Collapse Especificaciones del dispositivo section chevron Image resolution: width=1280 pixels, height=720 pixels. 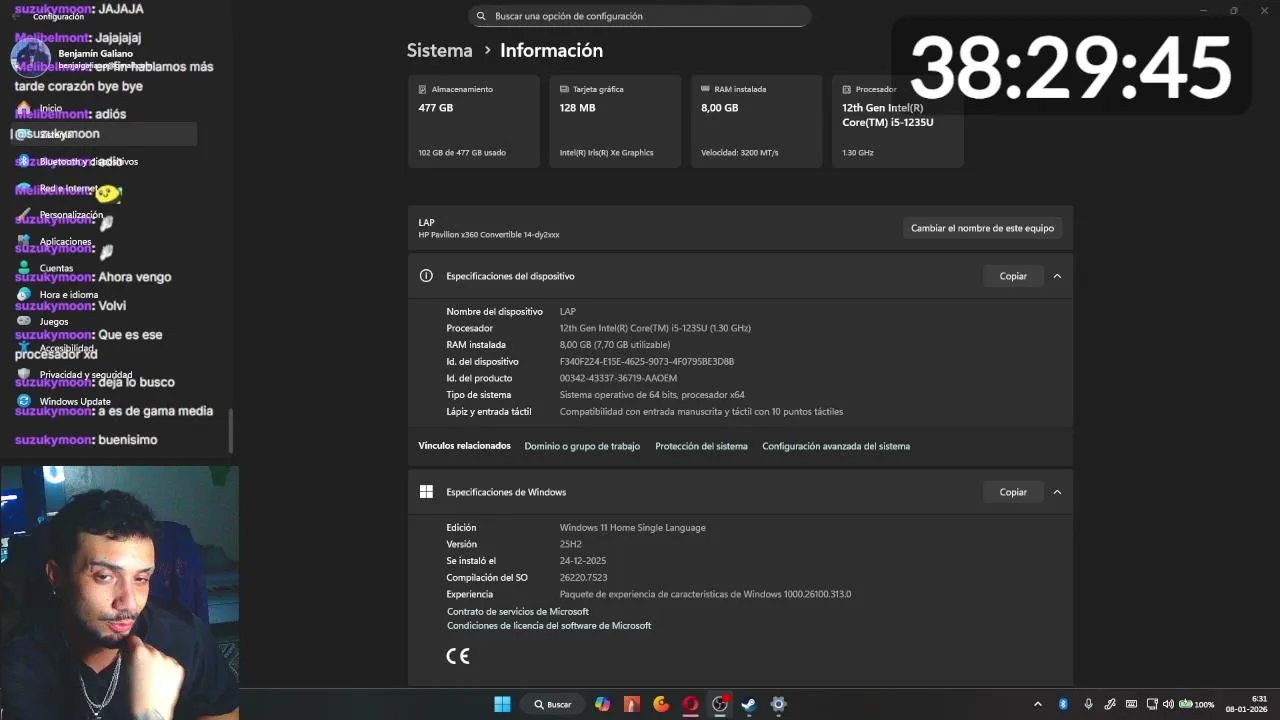coord(1057,276)
